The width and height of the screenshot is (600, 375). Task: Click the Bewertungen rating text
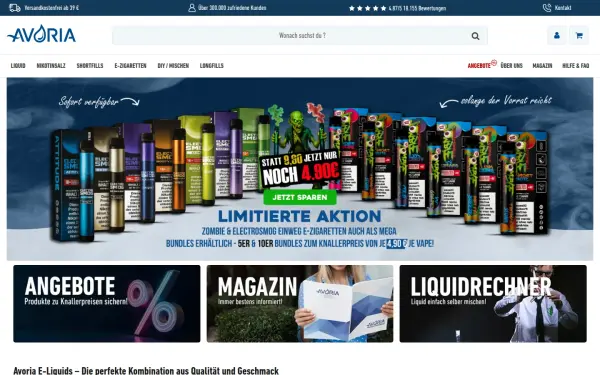pos(417,8)
